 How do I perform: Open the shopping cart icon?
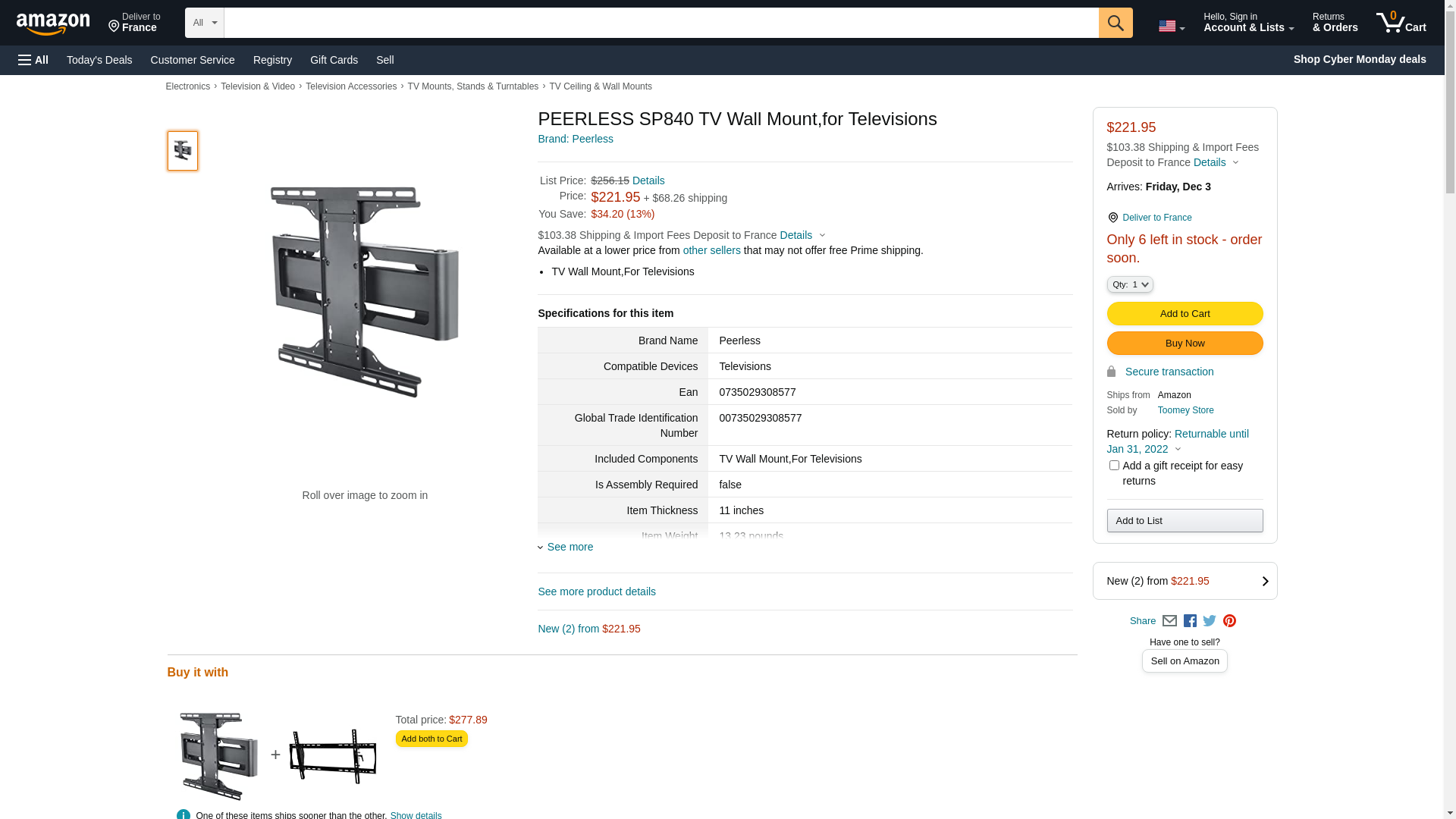click(x=1401, y=23)
